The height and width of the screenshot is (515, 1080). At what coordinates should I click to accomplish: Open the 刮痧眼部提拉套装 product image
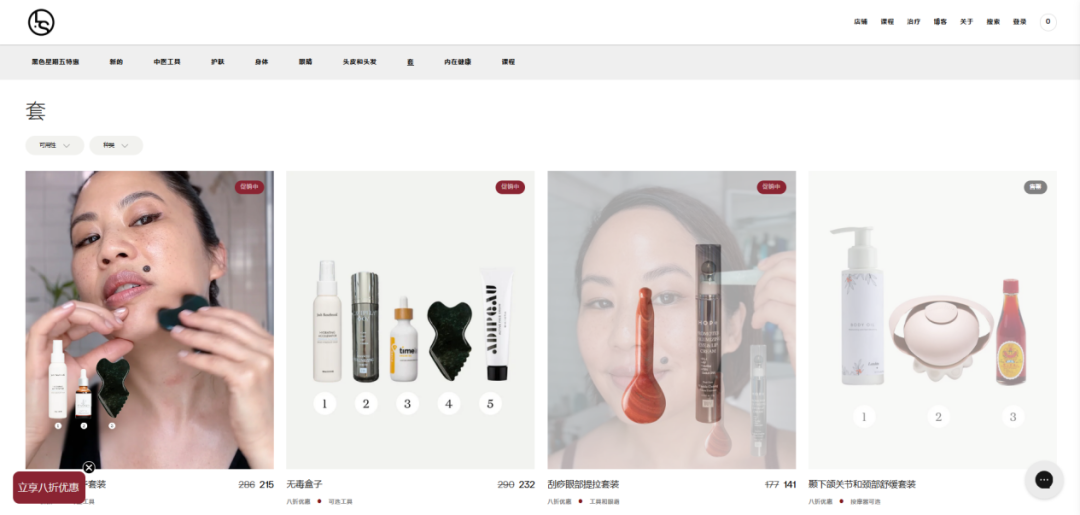click(672, 319)
